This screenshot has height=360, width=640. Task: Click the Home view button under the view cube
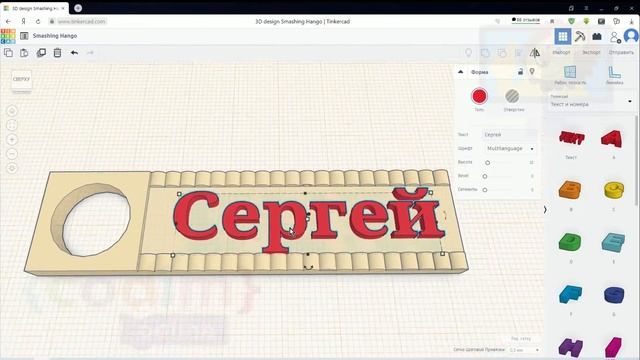click(x=12, y=111)
